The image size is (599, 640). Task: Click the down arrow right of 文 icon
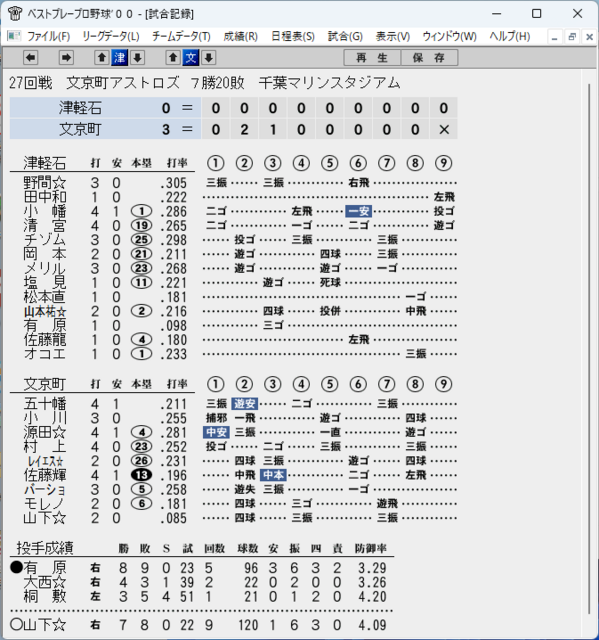tap(209, 58)
